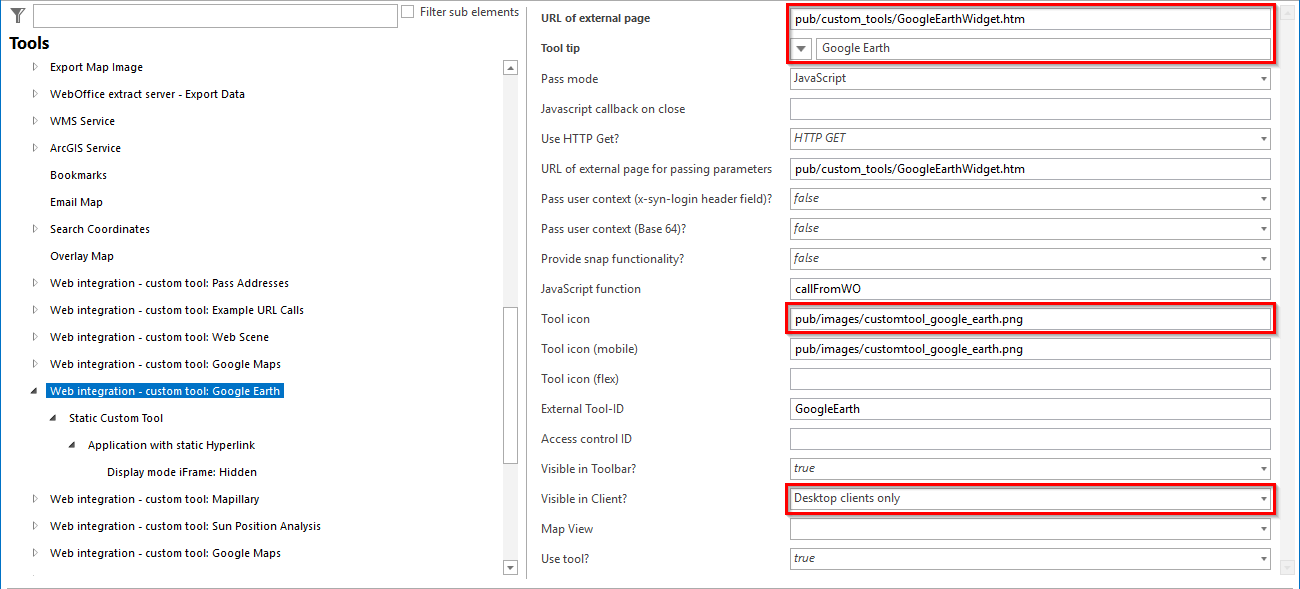
Task: Expand the WMS Service tree node
Action: tap(34, 121)
